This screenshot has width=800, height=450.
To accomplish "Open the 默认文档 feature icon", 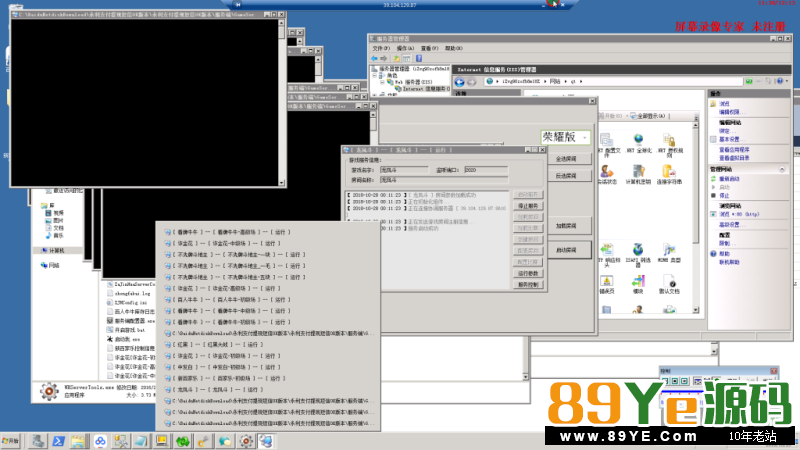I will 669,285.
